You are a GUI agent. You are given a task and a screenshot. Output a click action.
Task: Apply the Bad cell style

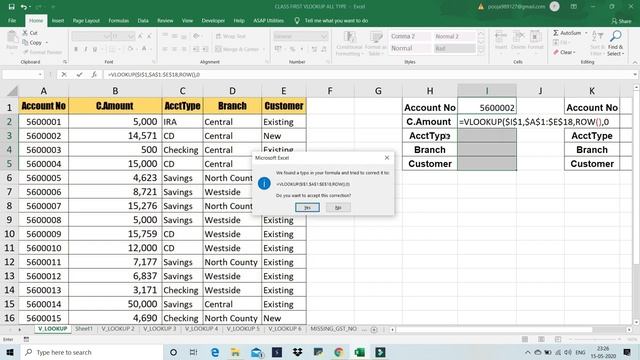(454, 49)
